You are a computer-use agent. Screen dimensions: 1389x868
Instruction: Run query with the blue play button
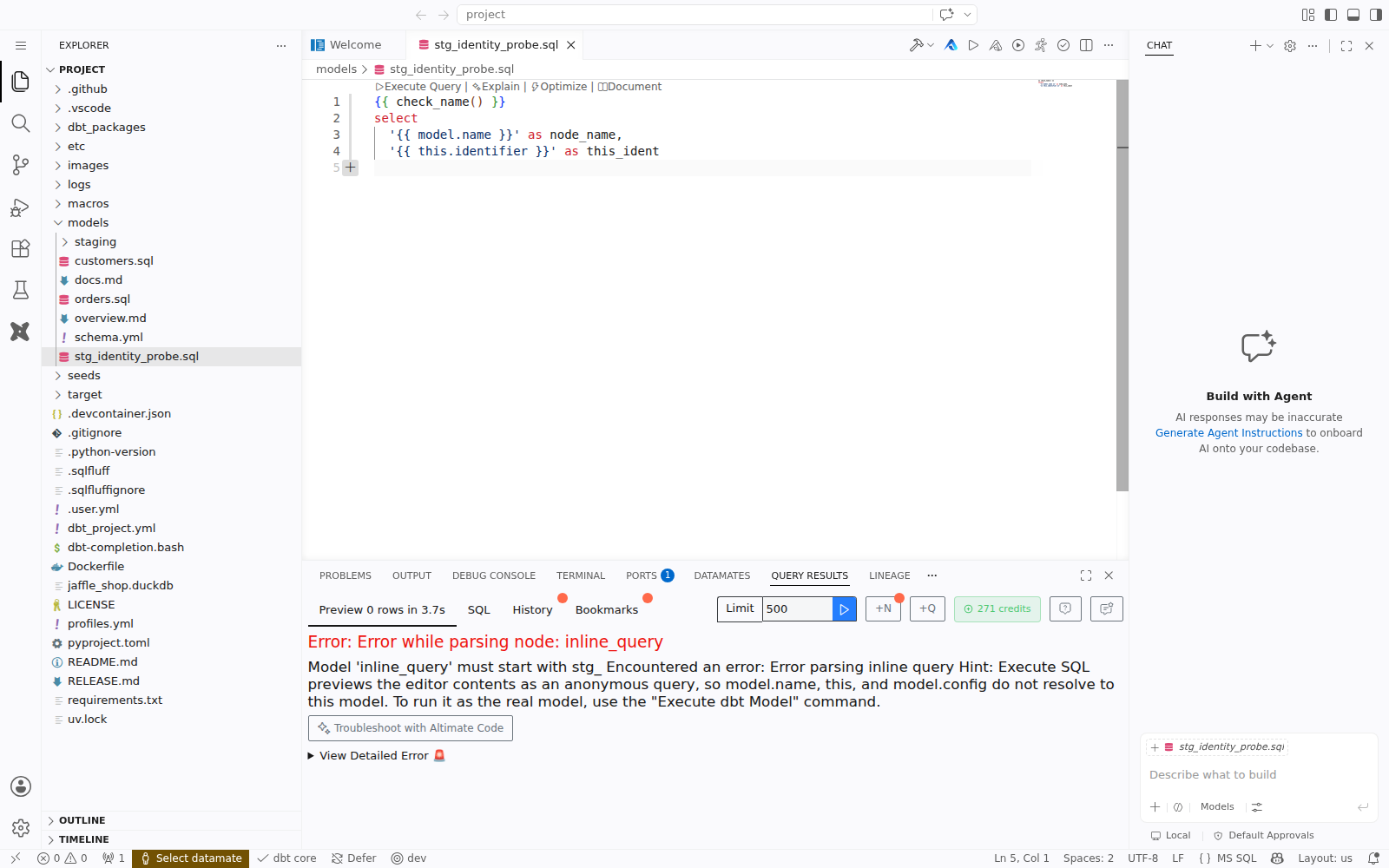[x=844, y=609]
